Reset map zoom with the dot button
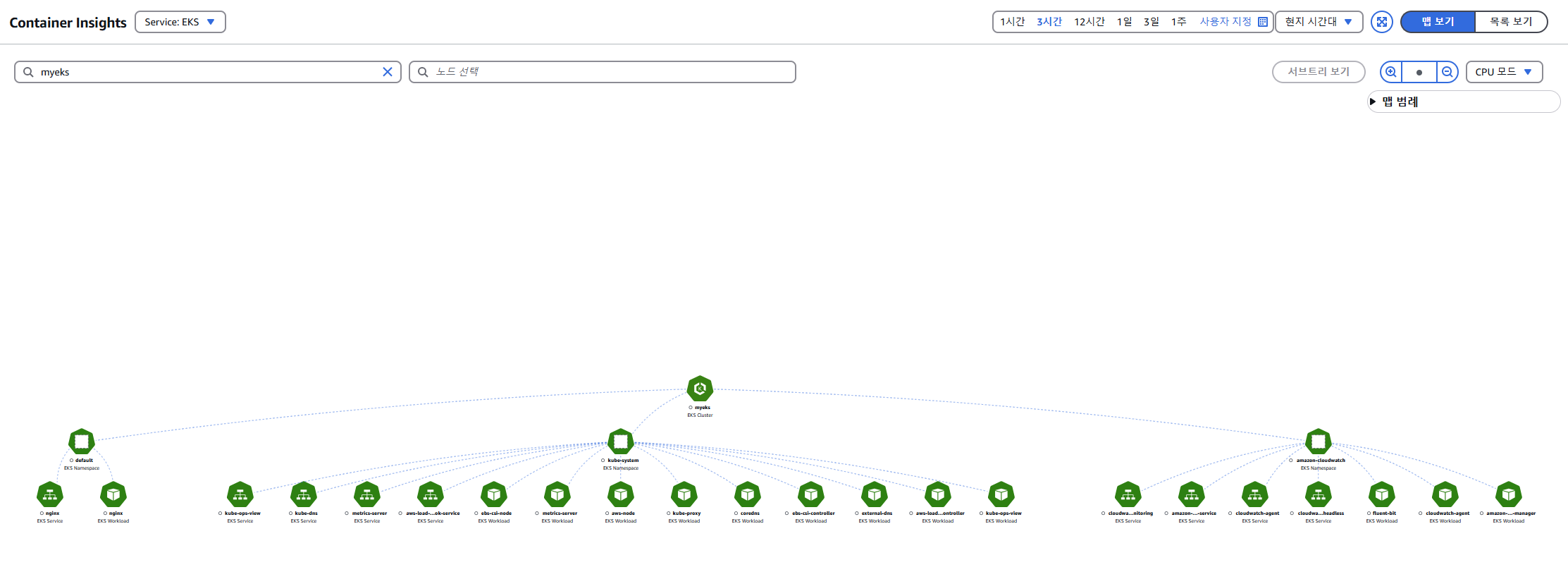Screen dimensions: 1568x572 coord(1419,72)
